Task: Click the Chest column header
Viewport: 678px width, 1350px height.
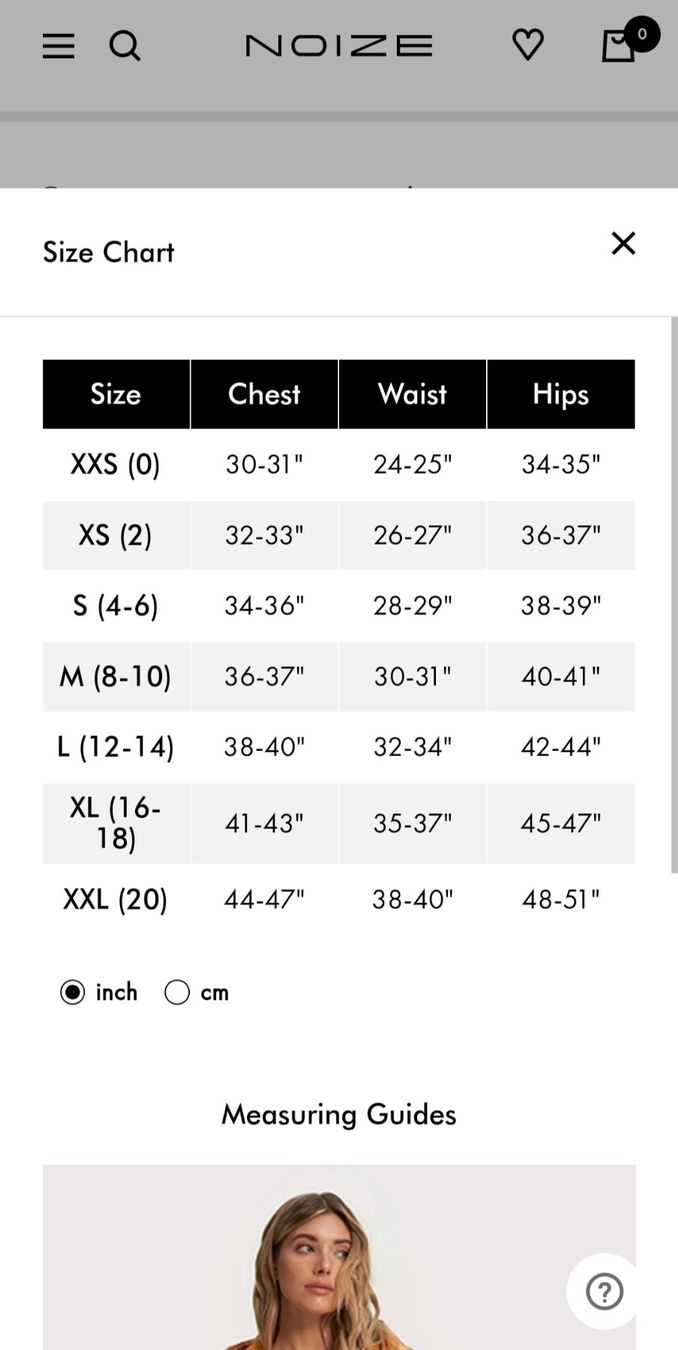Action: (264, 394)
